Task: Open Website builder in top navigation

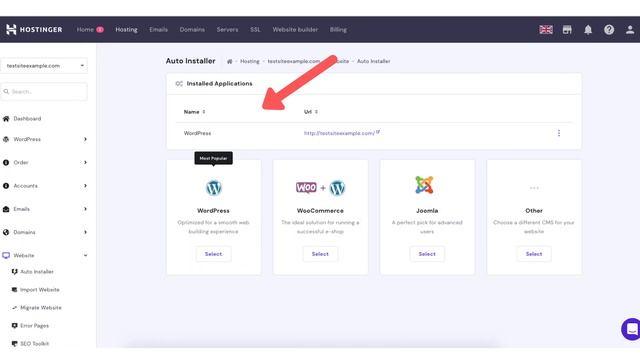Action: coord(295,29)
